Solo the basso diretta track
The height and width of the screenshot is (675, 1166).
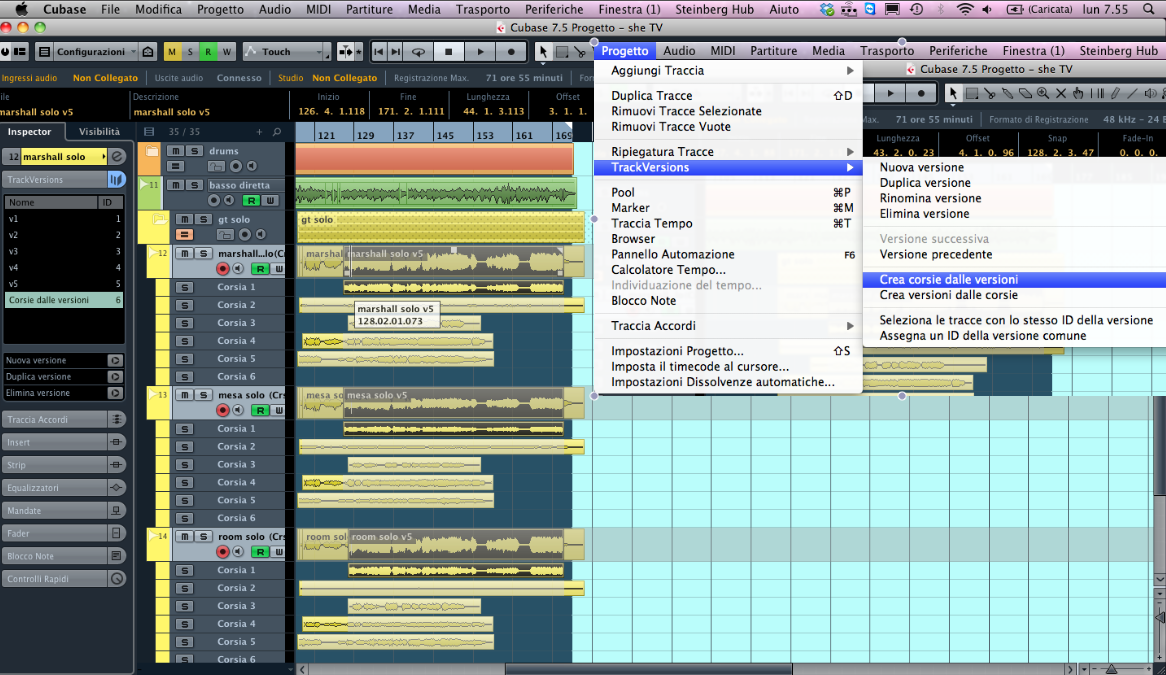coord(194,185)
